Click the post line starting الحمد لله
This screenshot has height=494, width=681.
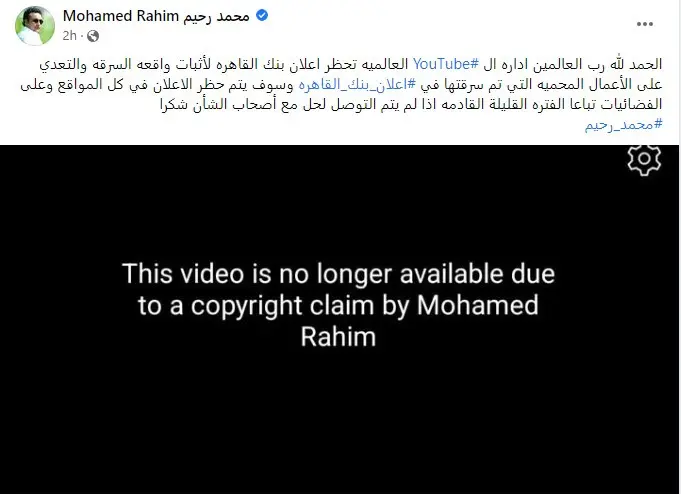pos(351,64)
